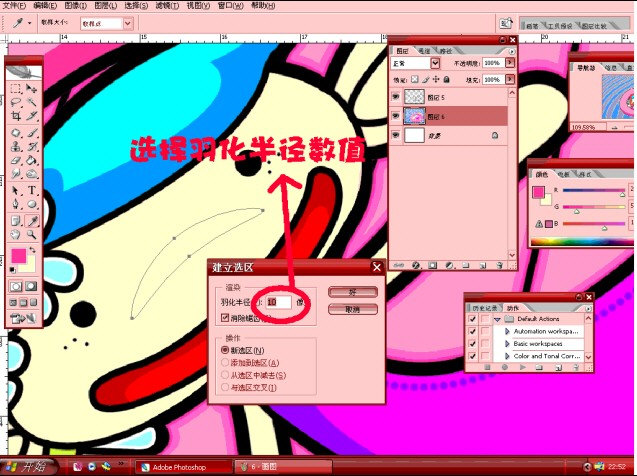Open the fill 100% slider arrow

tap(509, 79)
